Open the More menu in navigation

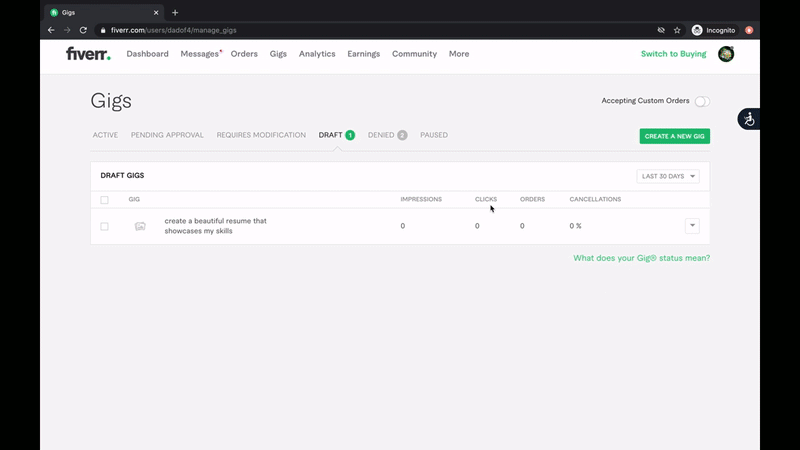click(459, 54)
